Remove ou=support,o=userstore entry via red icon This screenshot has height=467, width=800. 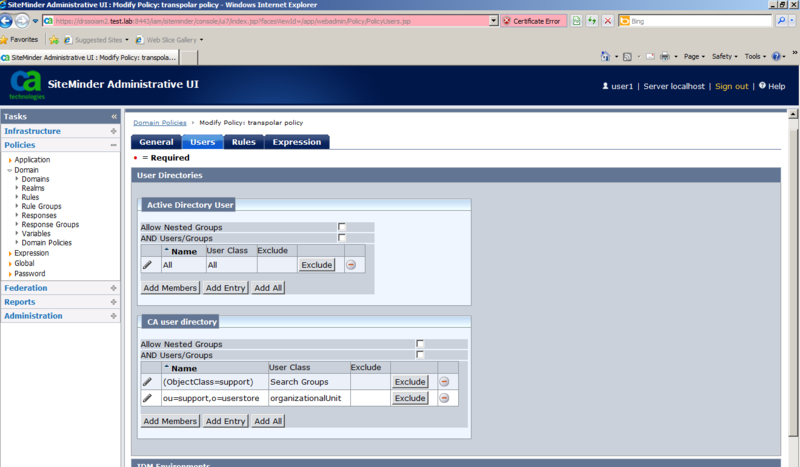pyautogui.click(x=444, y=398)
